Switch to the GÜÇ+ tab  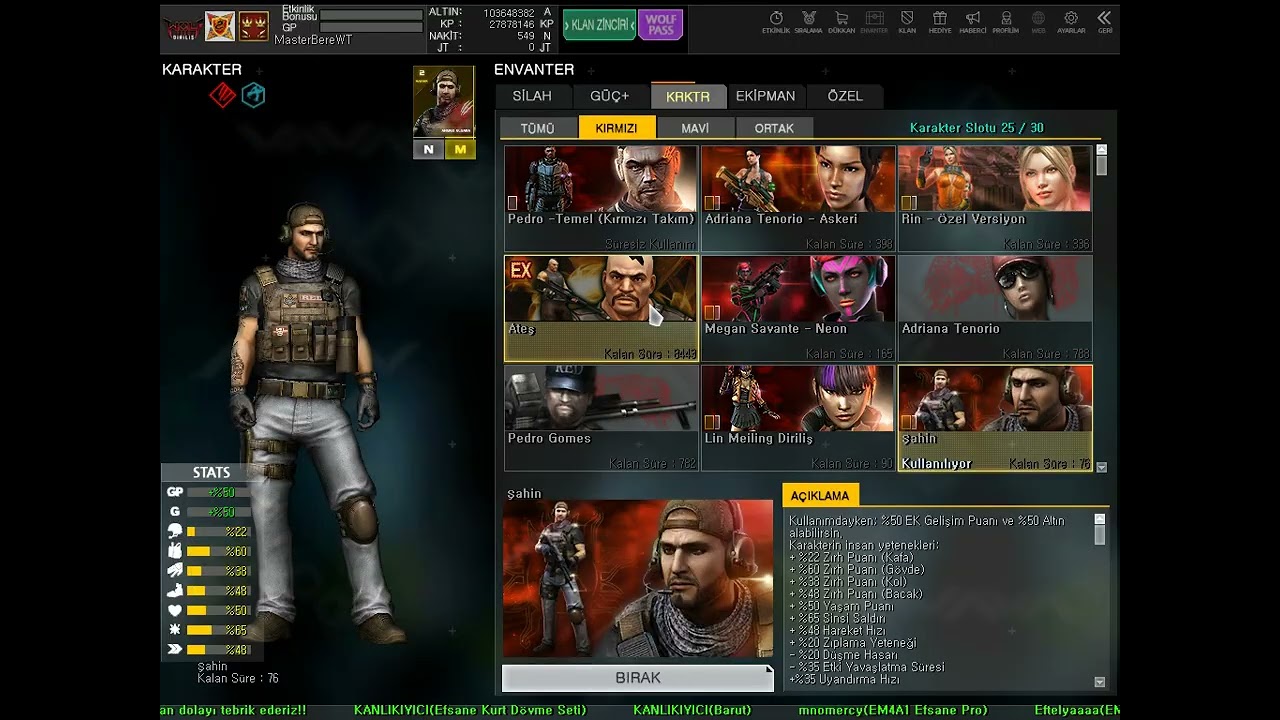610,96
